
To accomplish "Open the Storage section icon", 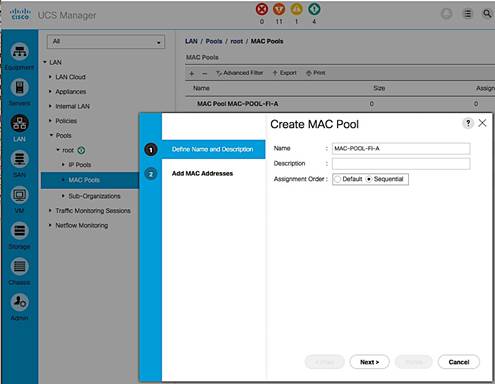I will click(20, 231).
